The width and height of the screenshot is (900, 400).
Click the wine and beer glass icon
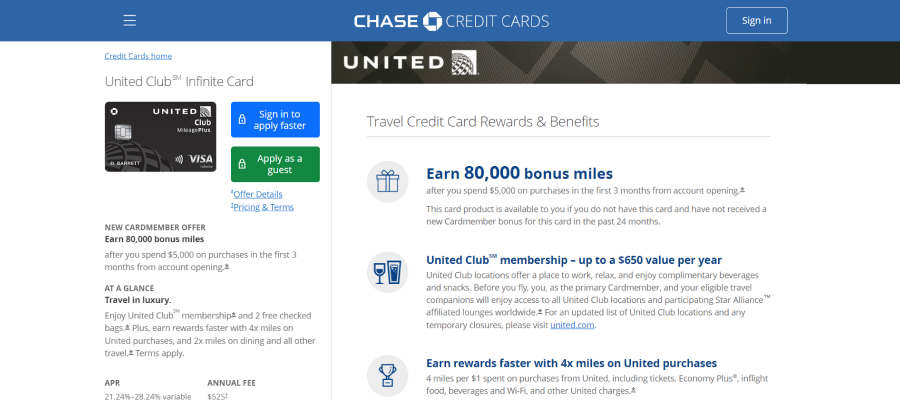pos(387,273)
